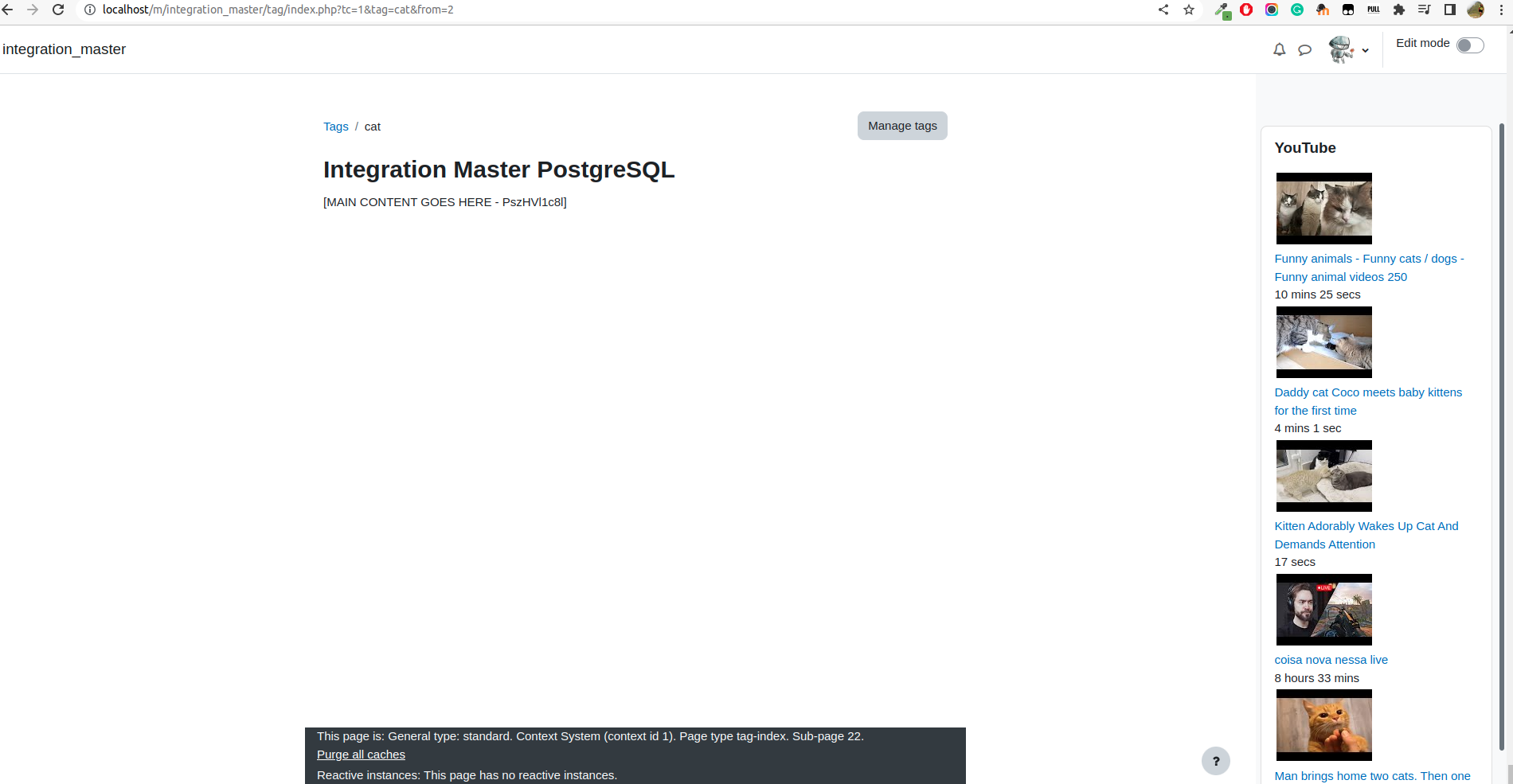
Task: Open the Tampermonkey extension
Action: point(1348,10)
